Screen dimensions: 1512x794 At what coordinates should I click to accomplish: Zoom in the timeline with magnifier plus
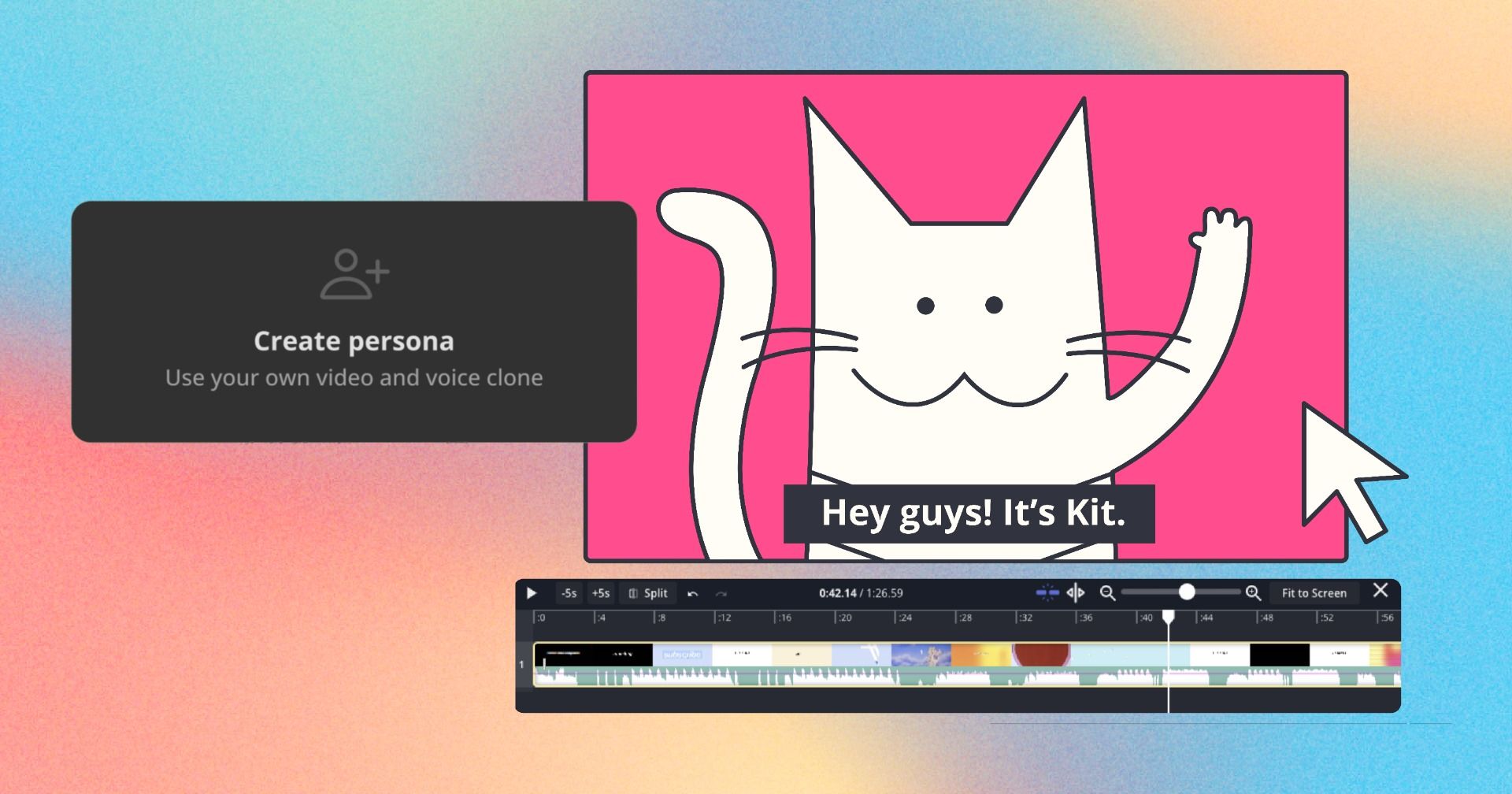click(x=1253, y=593)
